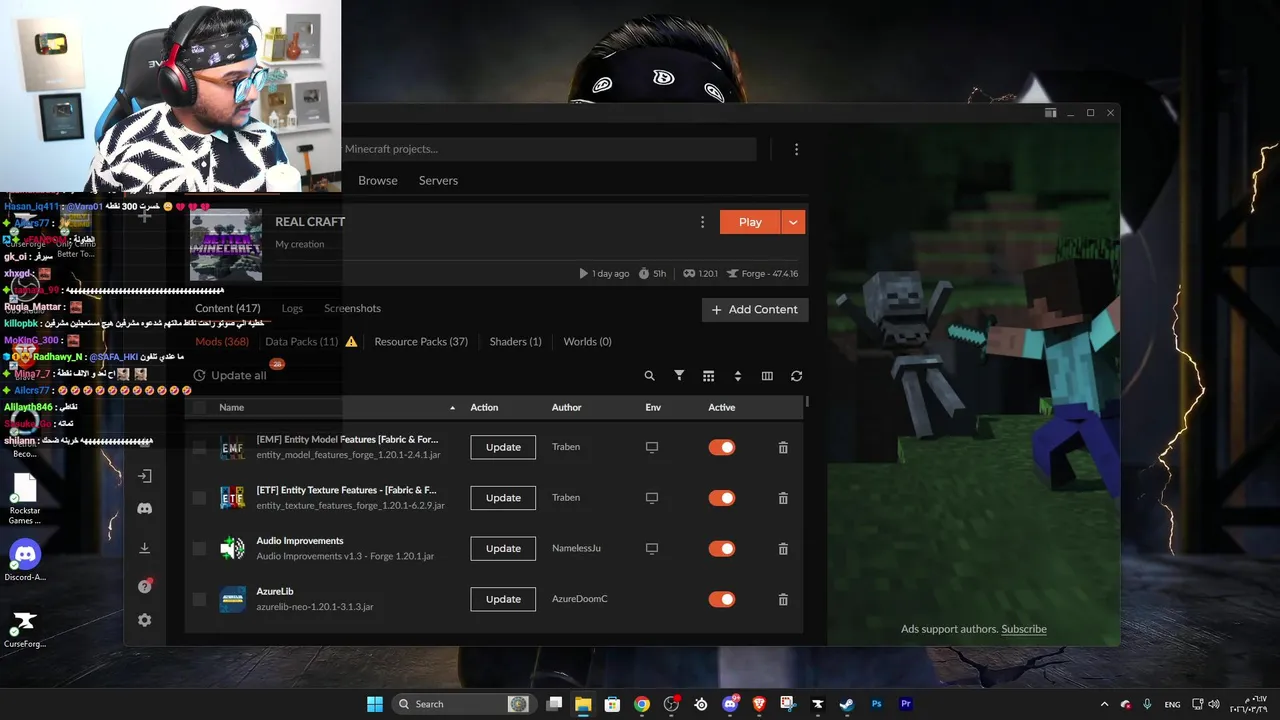The height and width of the screenshot is (720, 1280).
Task: Select the Shaders (1) tab
Action: (x=515, y=342)
